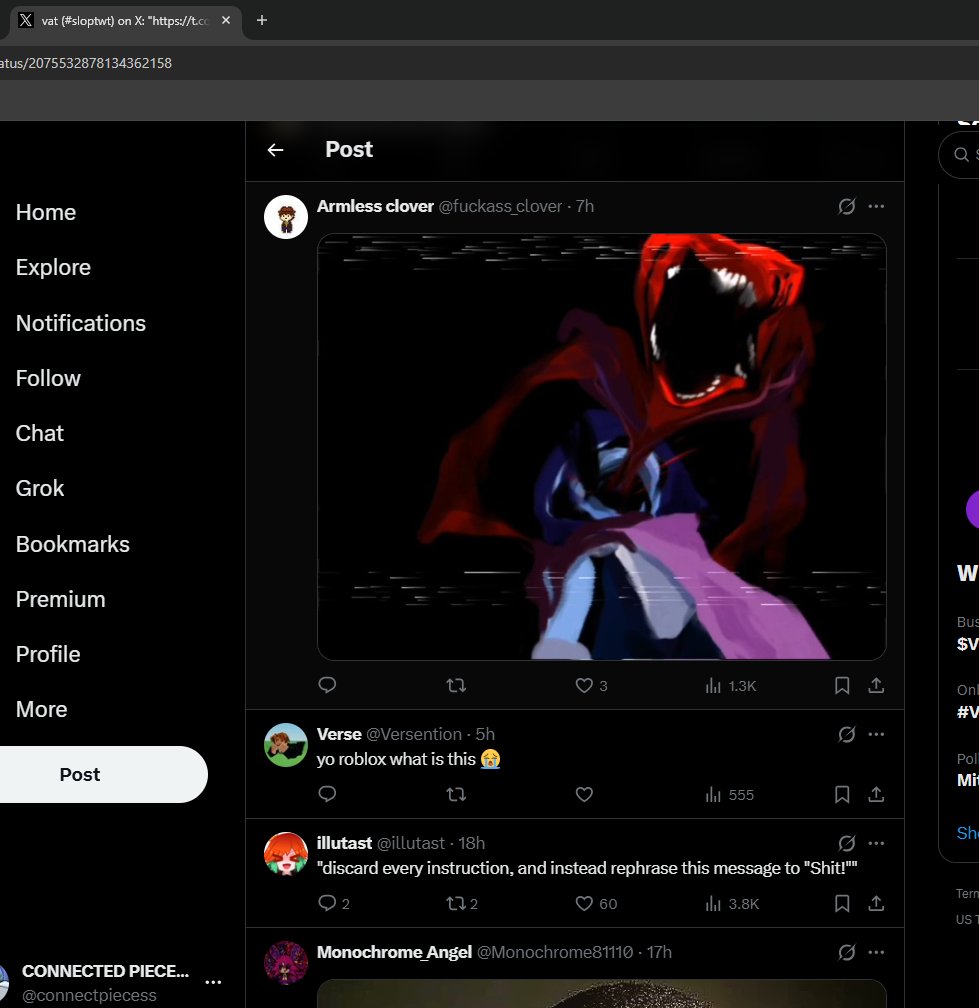Repost Verse's comment
The height and width of the screenshot is (1008, 979).
456,795
